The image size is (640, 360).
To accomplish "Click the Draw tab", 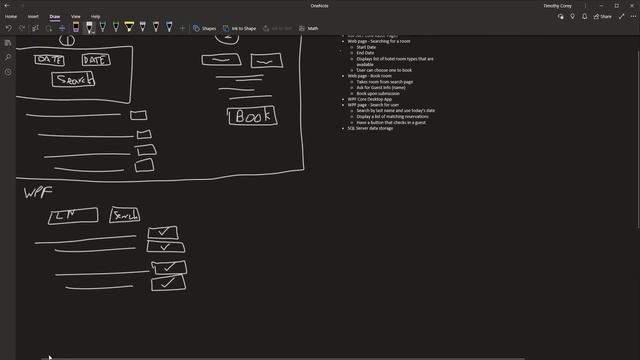I will (x=55, y=17).
